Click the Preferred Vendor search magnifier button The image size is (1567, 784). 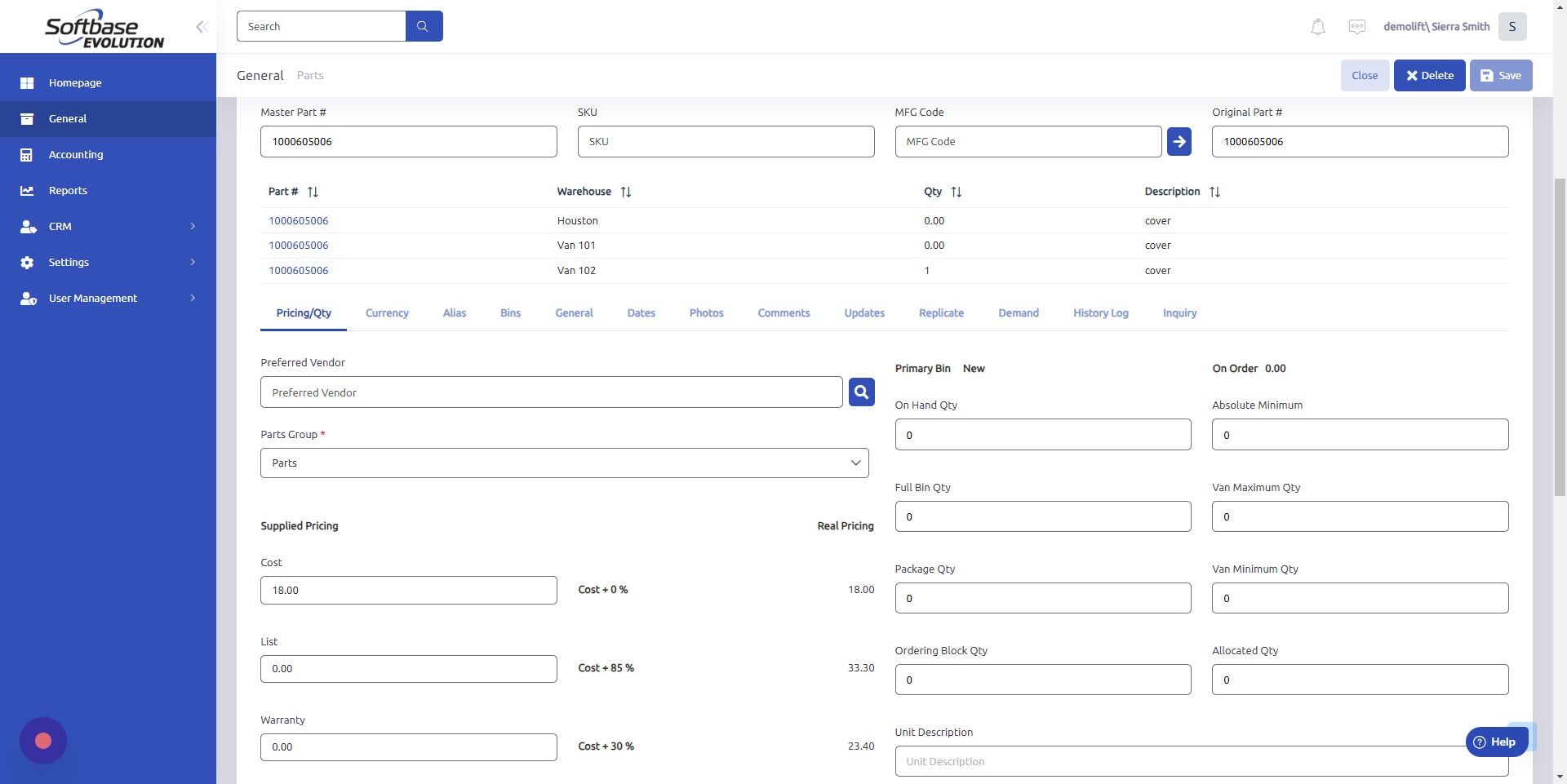tap(862, 392)
